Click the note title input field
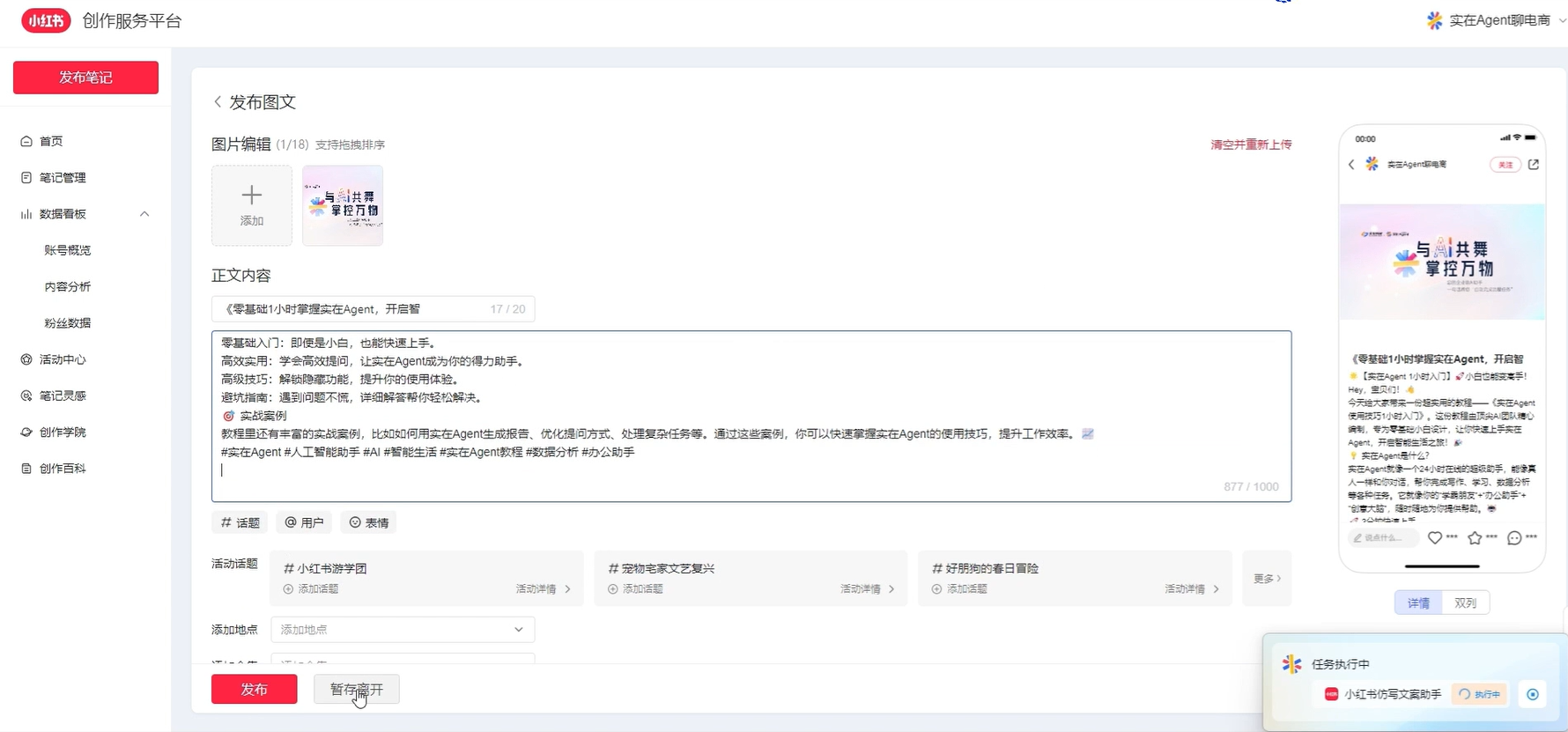The width and height of the screenshot is (1568, 732). [x=352, y=309]
